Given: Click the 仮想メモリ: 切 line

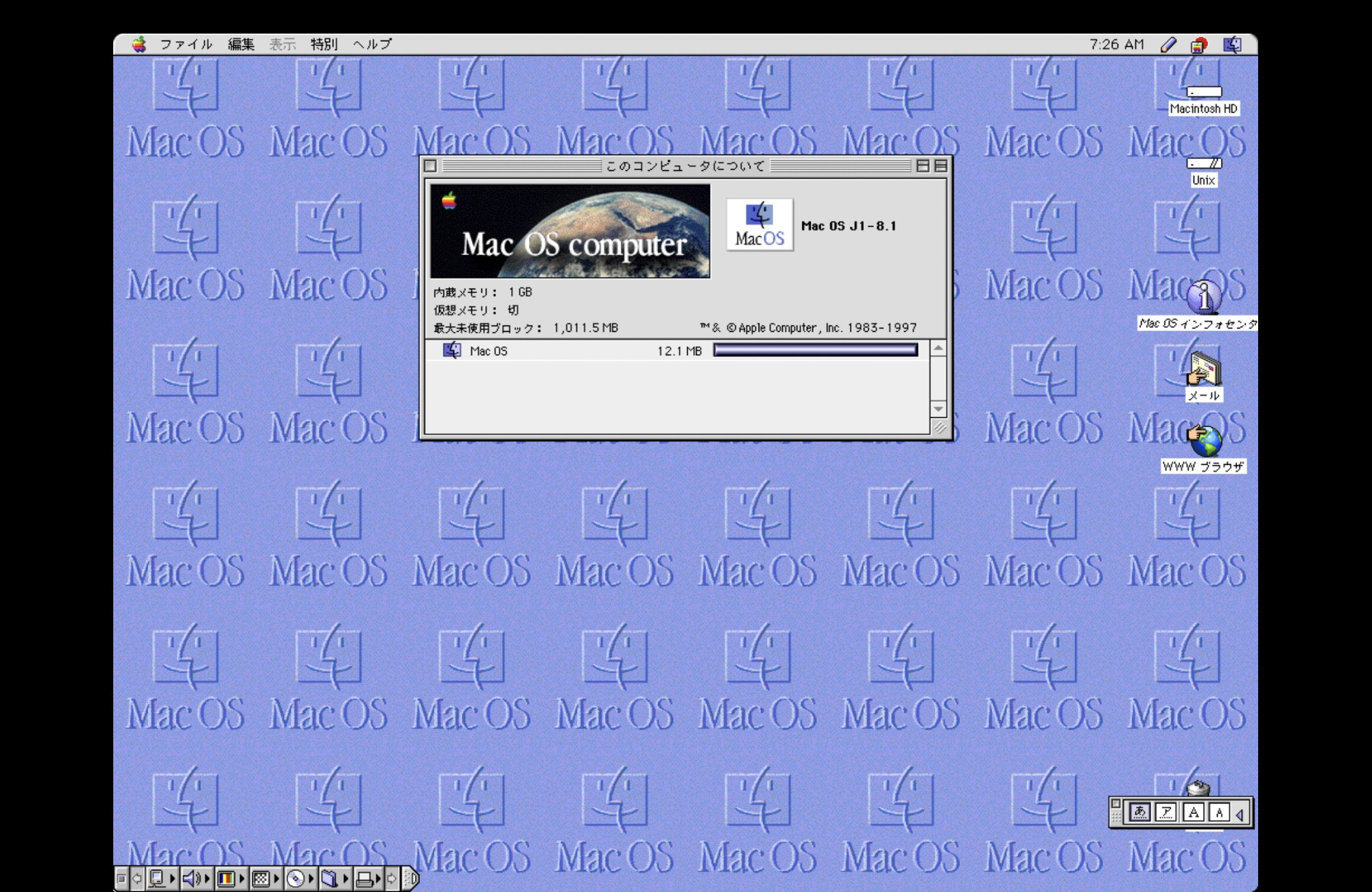Looking at the screenshot, I should pyautogui.click(x=476, y=310).
